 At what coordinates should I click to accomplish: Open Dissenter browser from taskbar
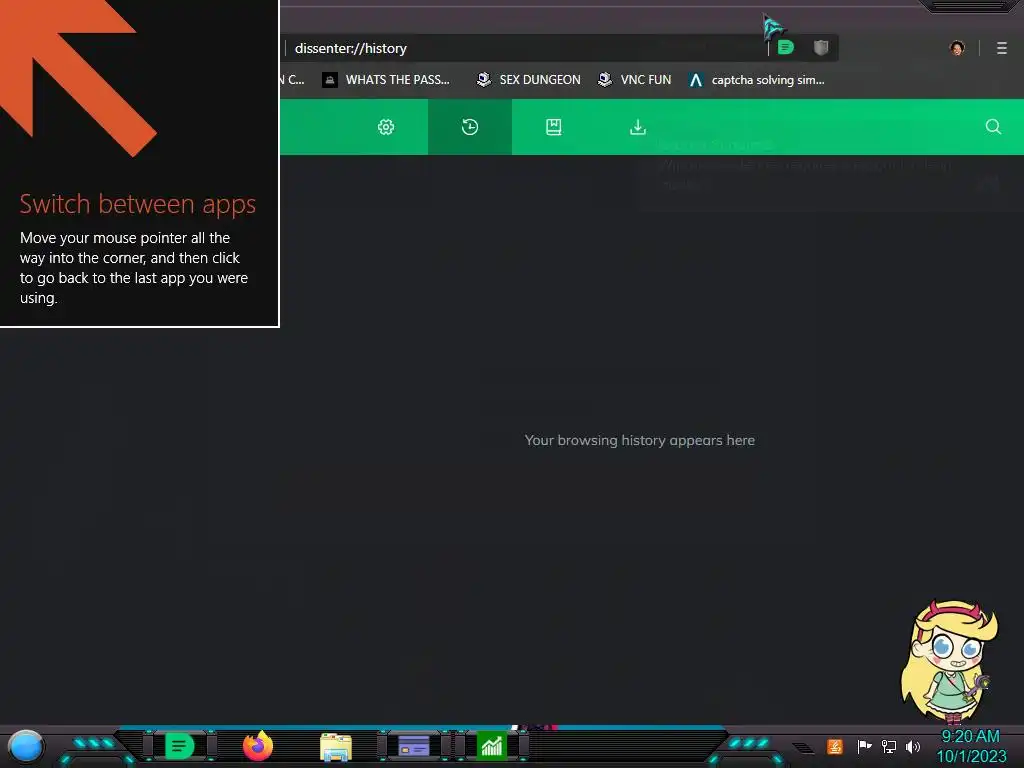point(180,746)
